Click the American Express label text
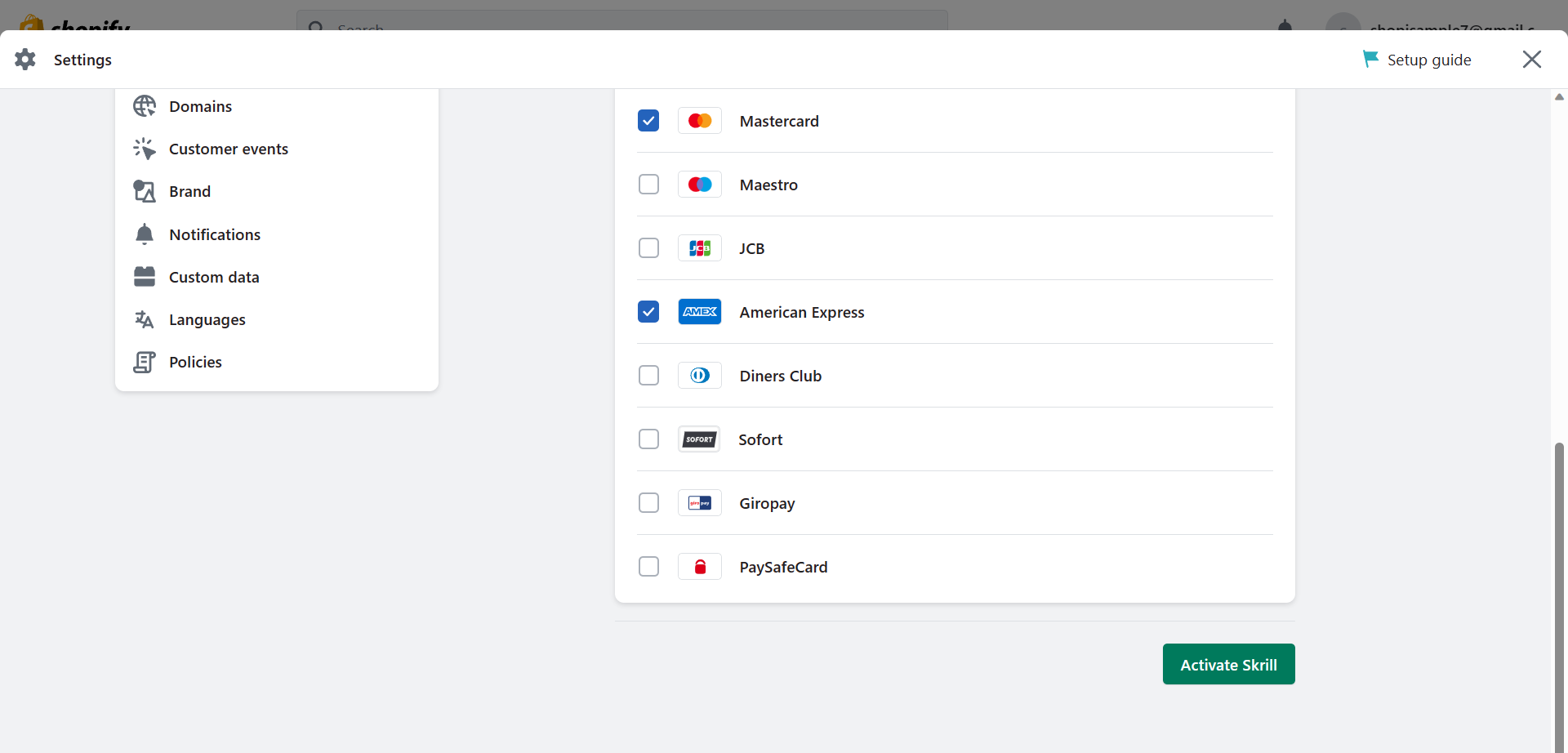1568x753 pixels. pos(802,312)
